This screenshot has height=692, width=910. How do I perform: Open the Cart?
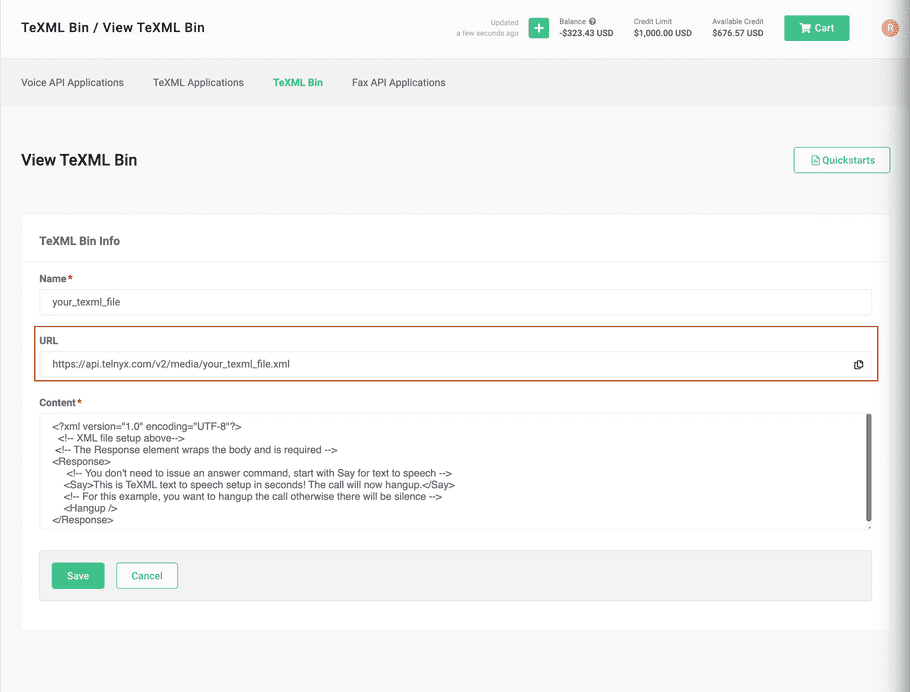point(816,28)
